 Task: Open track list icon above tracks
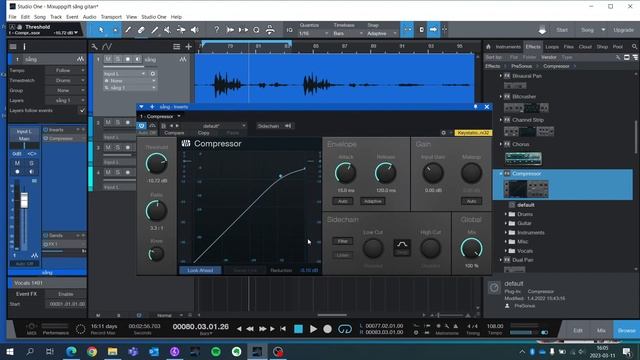pos(176,47)
